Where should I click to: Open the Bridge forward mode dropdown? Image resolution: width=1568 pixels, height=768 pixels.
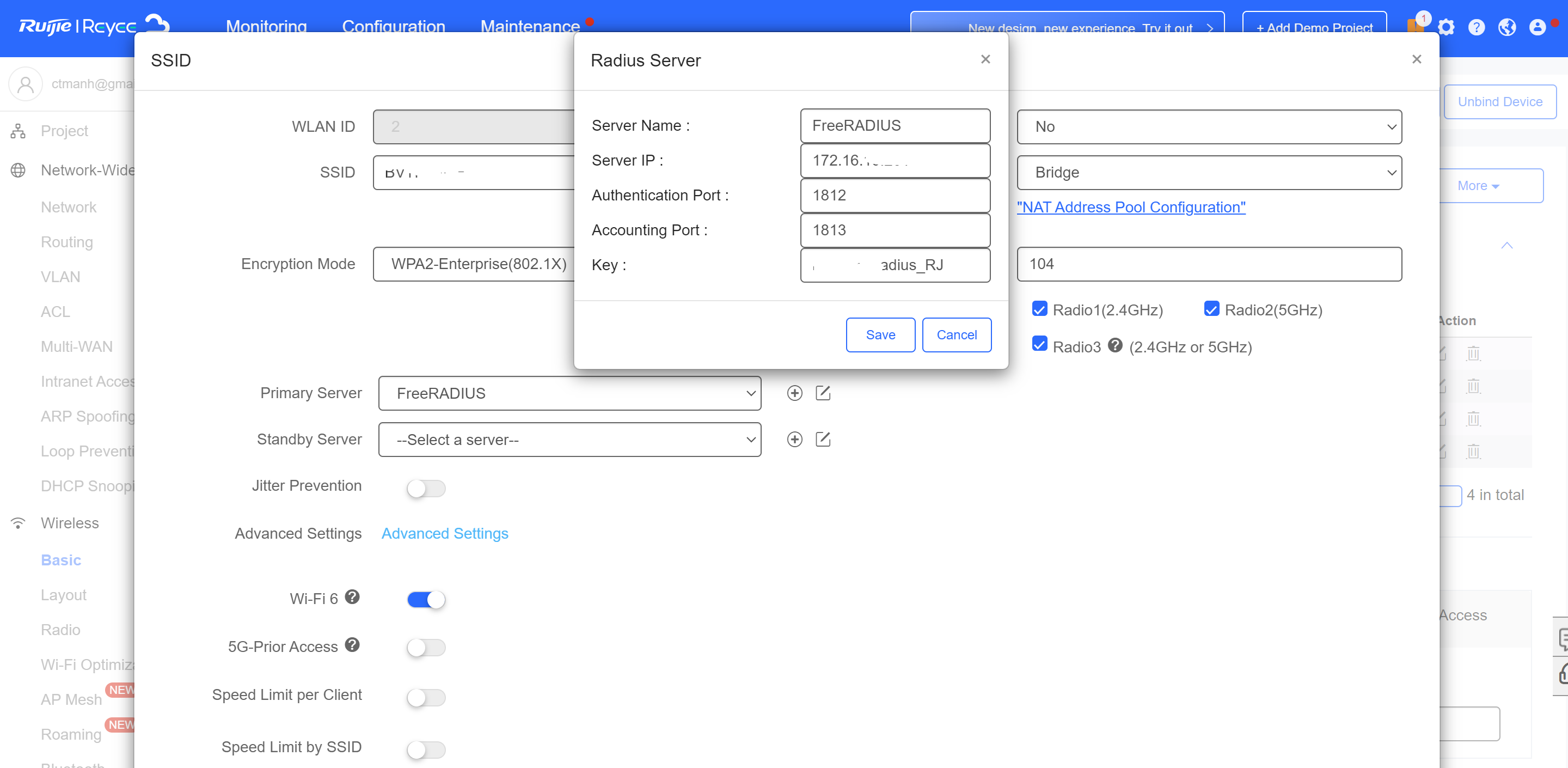coord(1209,172)
